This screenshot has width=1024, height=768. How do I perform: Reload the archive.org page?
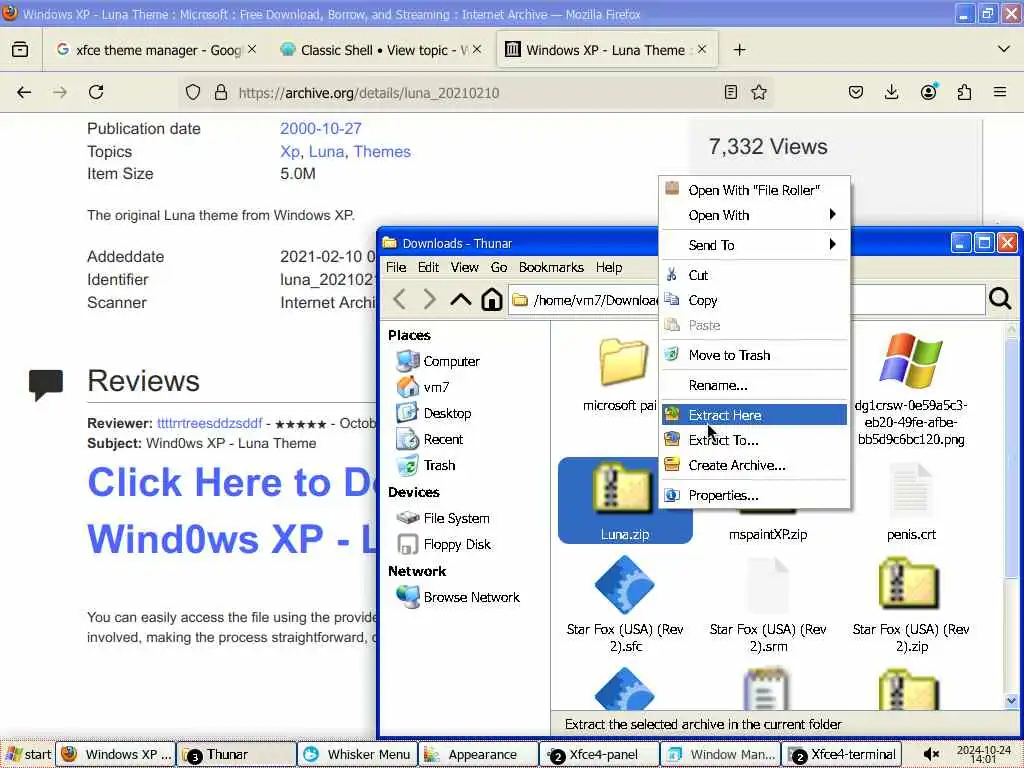[x=96, y=92]
